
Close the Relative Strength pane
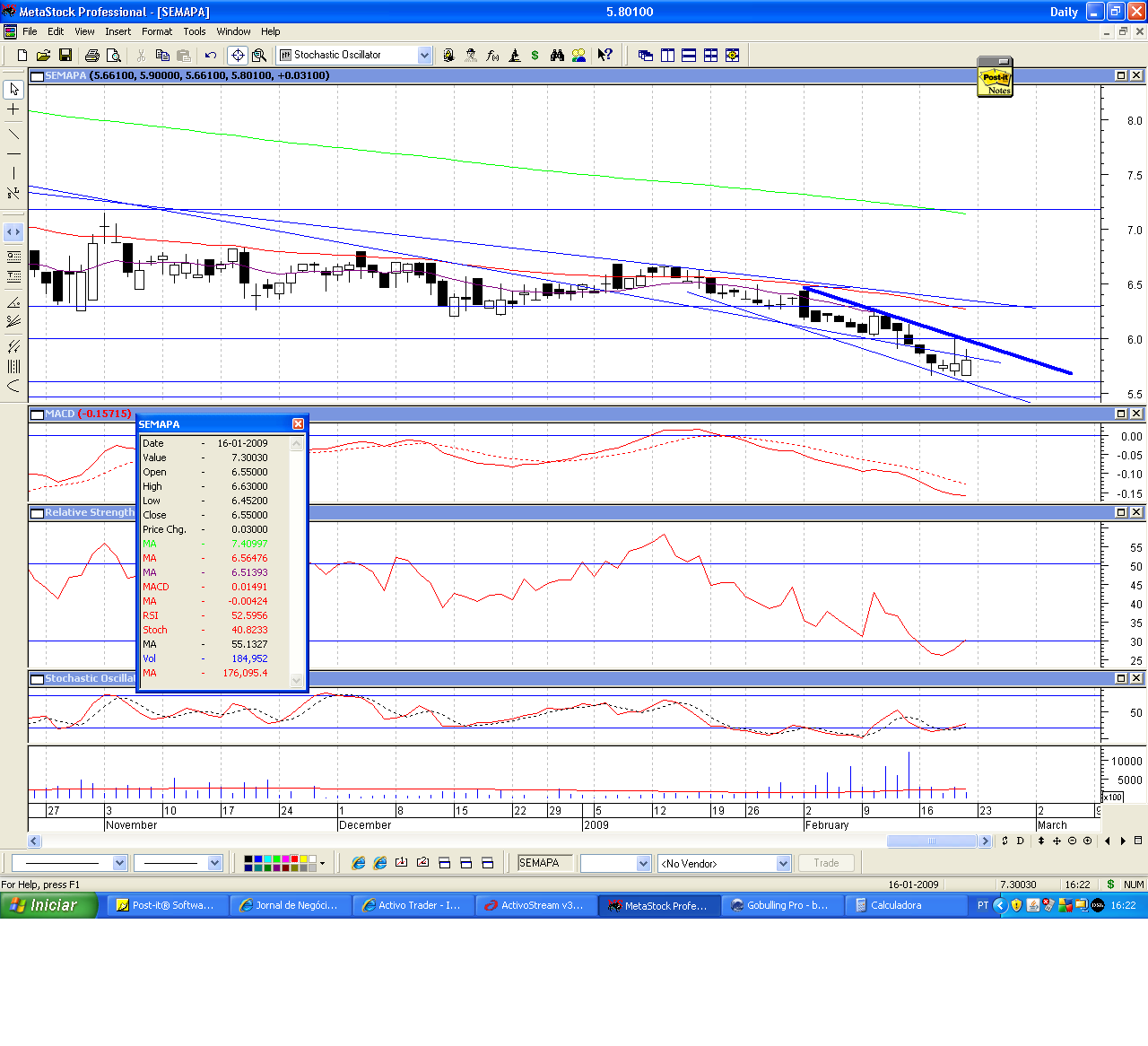click(1136, 512)
